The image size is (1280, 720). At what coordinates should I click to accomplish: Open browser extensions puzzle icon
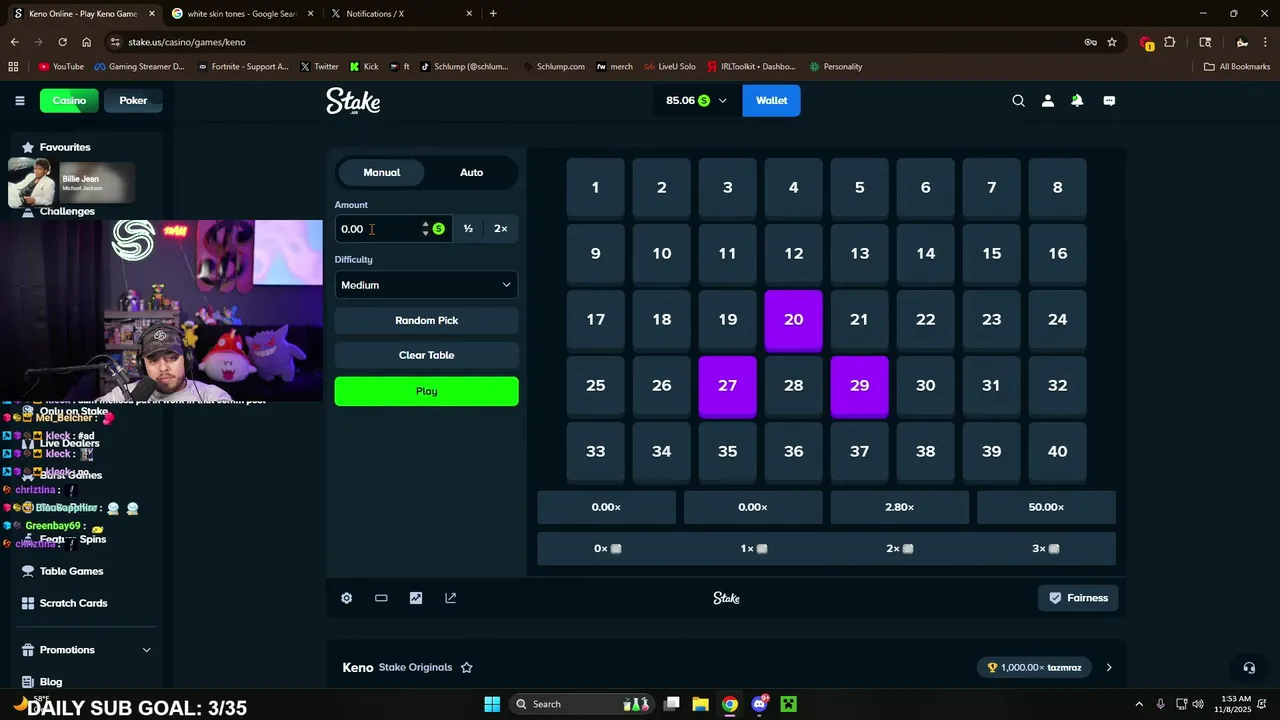tap(1170, 42)
